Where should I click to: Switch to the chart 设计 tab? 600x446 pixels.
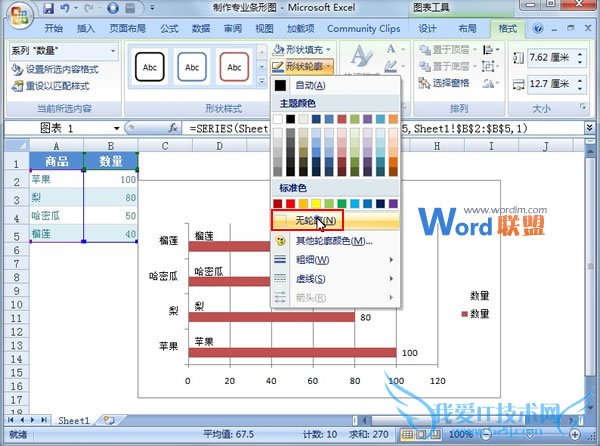point(427,29)
